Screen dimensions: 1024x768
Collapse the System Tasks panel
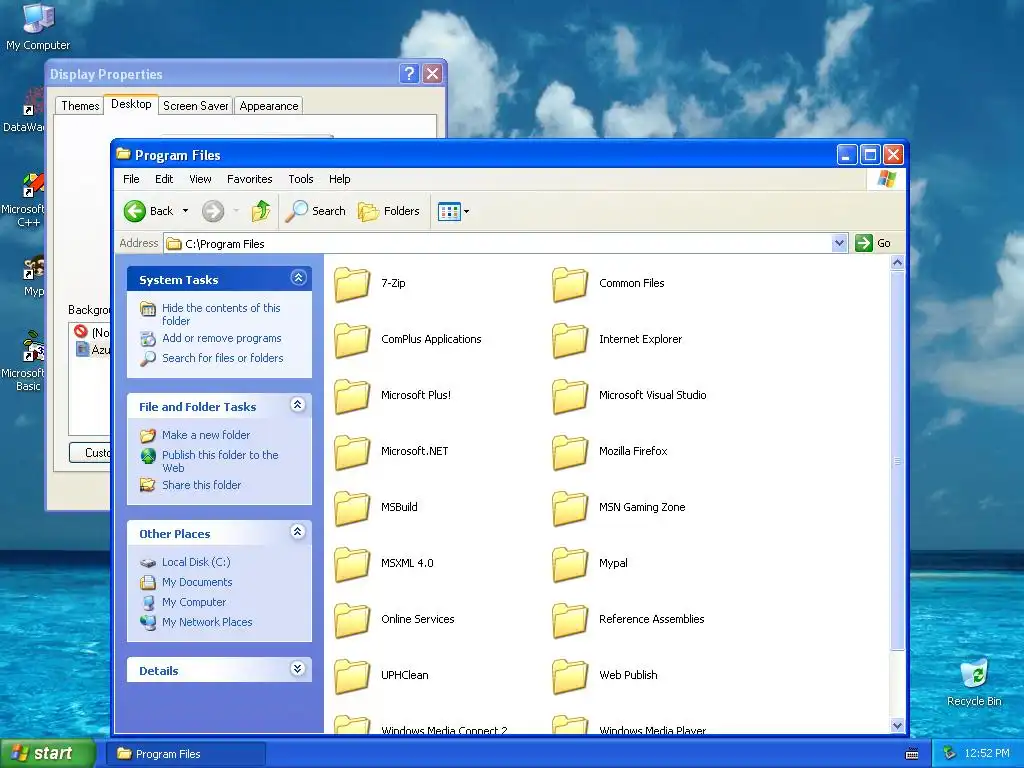click(x=298, y=278)
